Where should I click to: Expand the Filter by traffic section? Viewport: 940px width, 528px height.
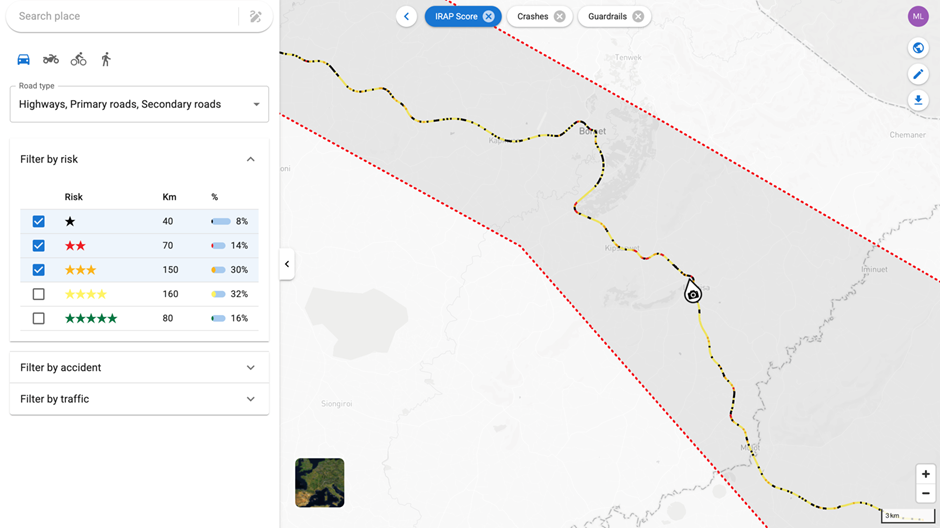point(139,399)
